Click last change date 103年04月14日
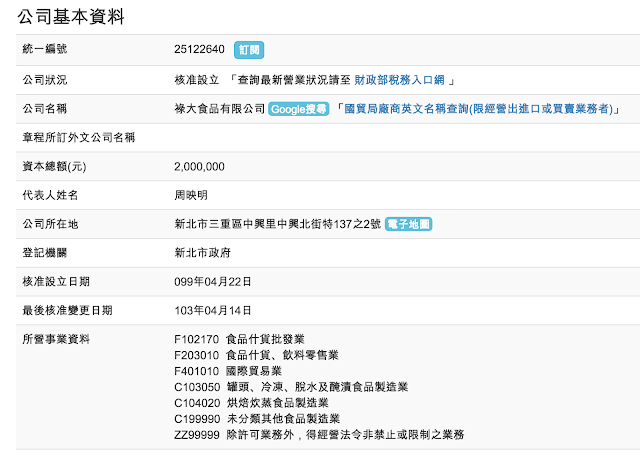The height and width of the screenshot is (473, 640). click(213, 311)
